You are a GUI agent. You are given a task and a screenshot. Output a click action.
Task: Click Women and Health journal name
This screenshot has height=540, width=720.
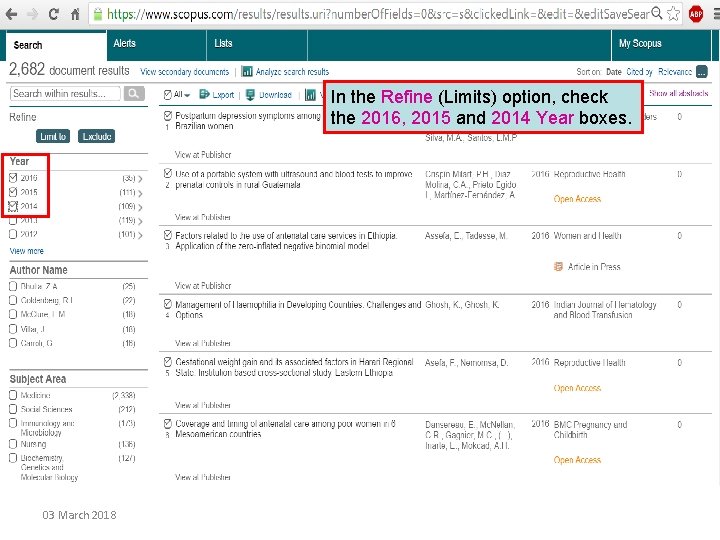587,236
